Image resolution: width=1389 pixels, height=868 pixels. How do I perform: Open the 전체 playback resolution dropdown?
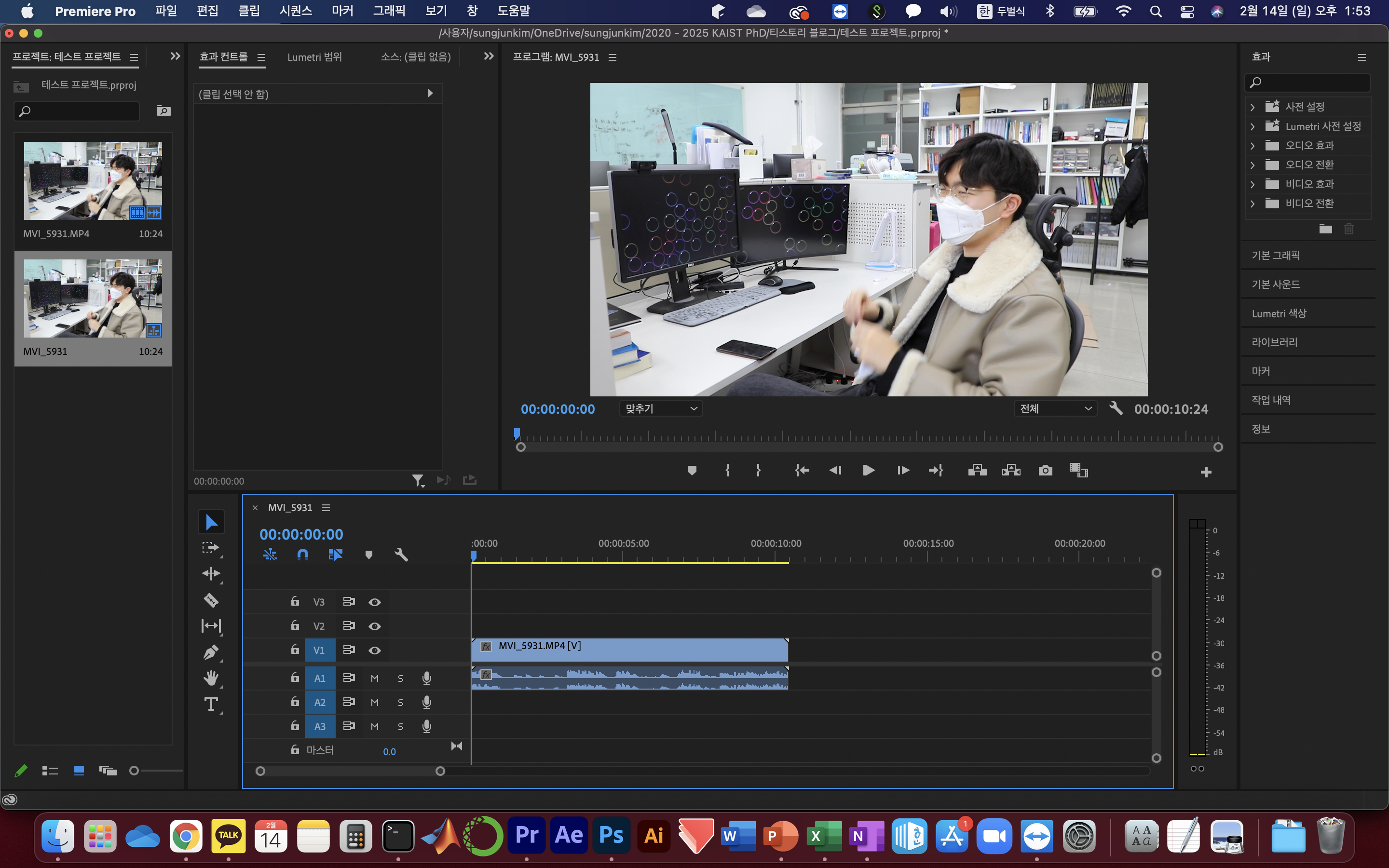(1055, 409)
